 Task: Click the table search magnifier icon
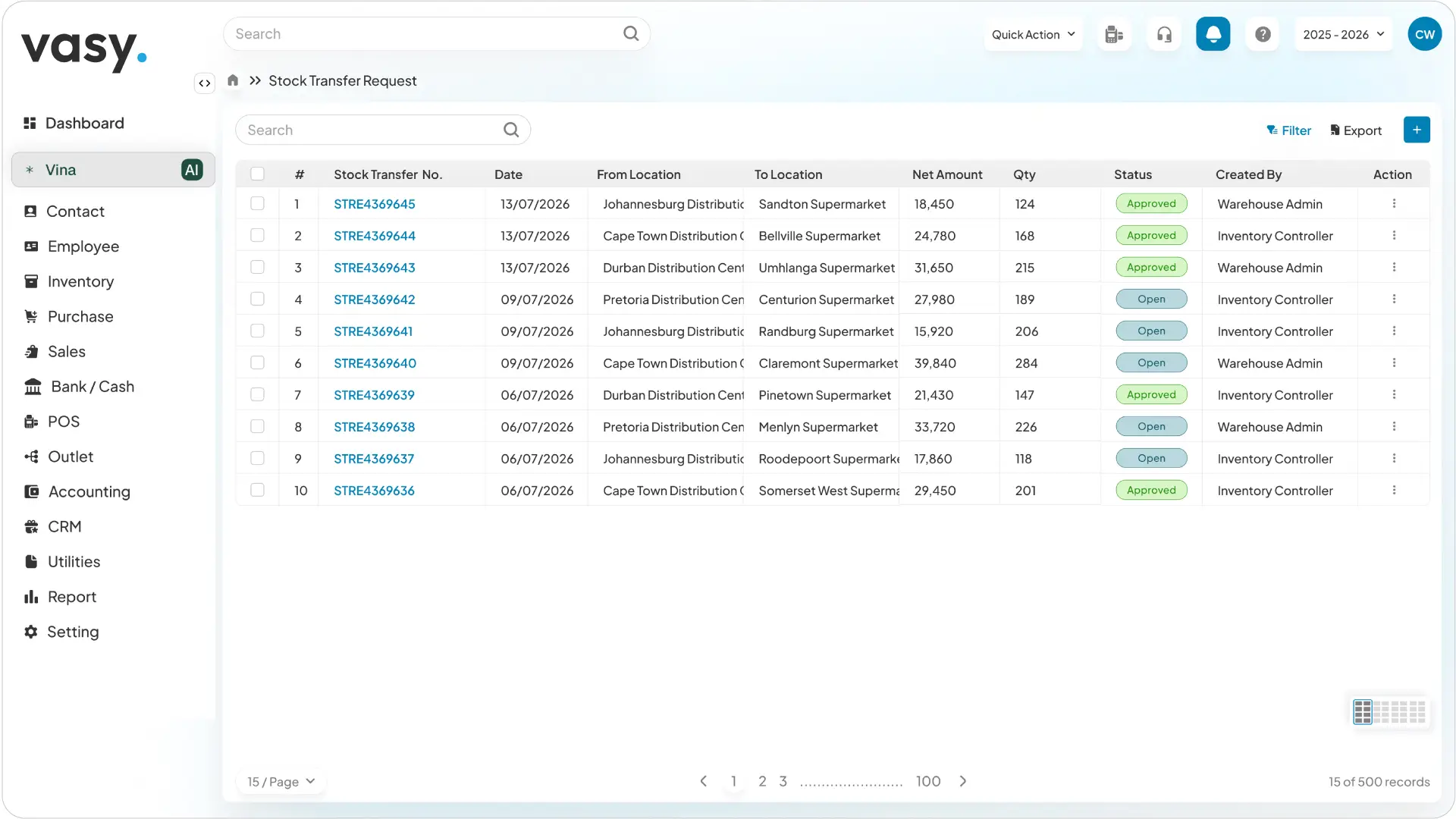(511, 130)
